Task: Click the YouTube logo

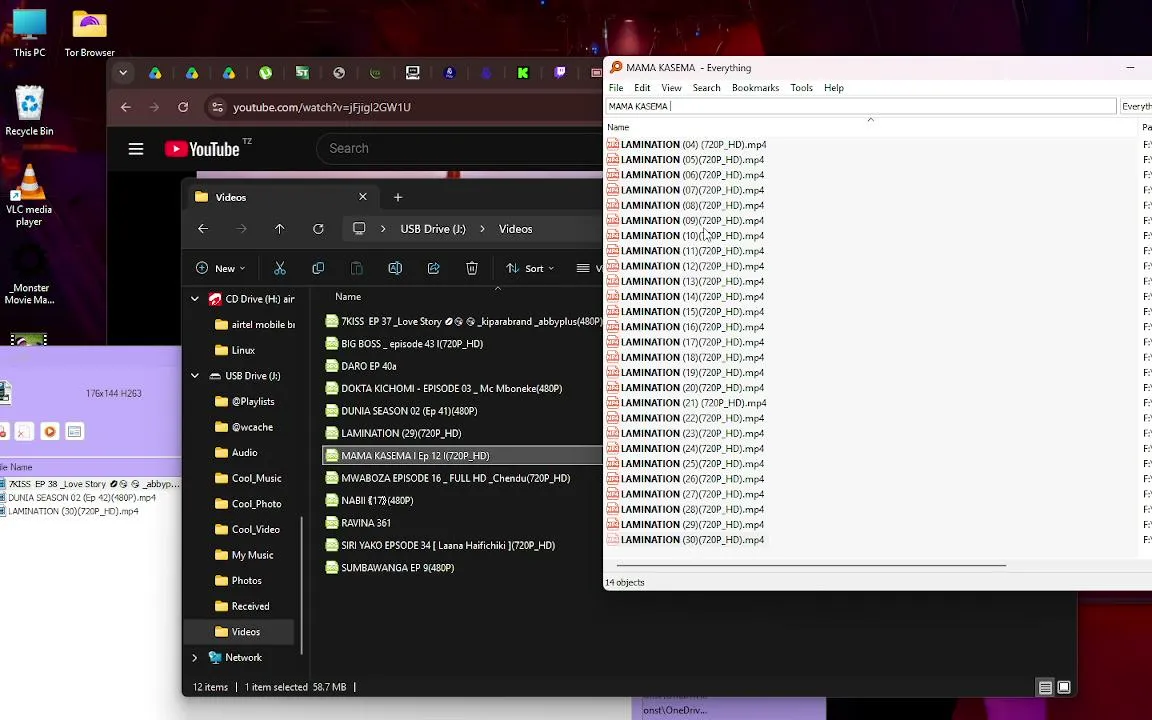Action: point(202,149)
